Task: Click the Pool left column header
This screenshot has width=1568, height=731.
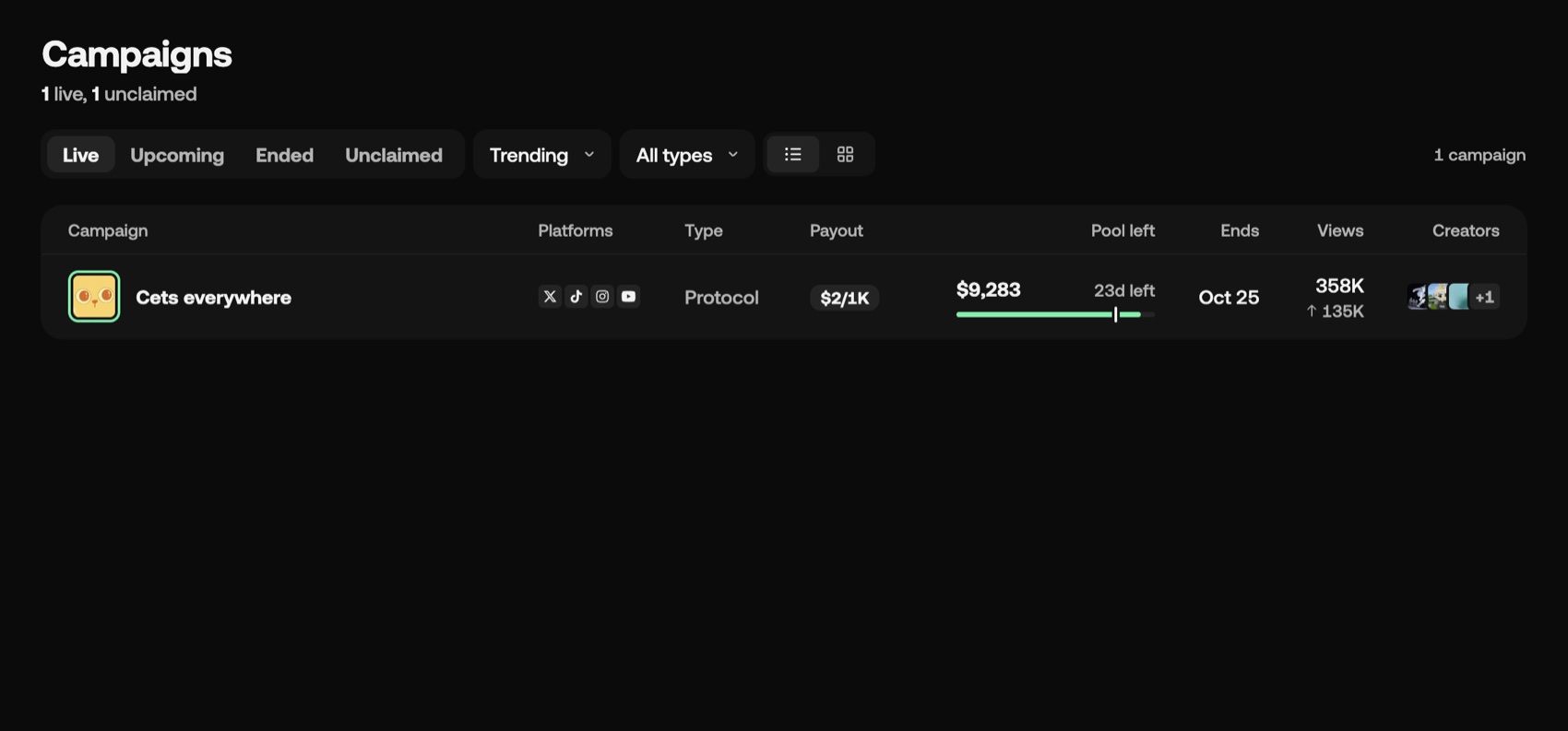Action: [1123, 230]
